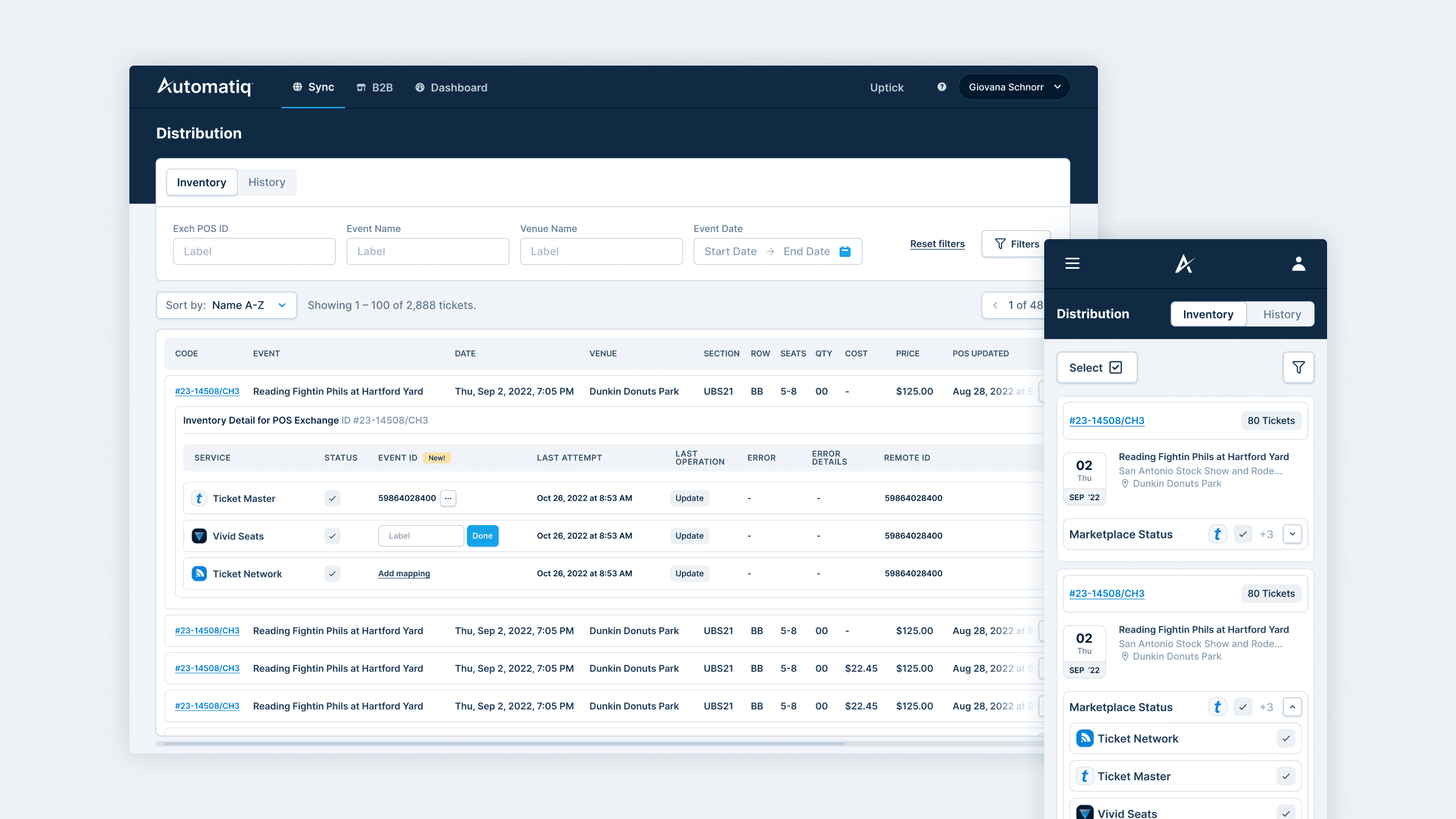The image size is (1456, 819).
Task: Open the mobile hamburger menu
Action: [1072, 263]
